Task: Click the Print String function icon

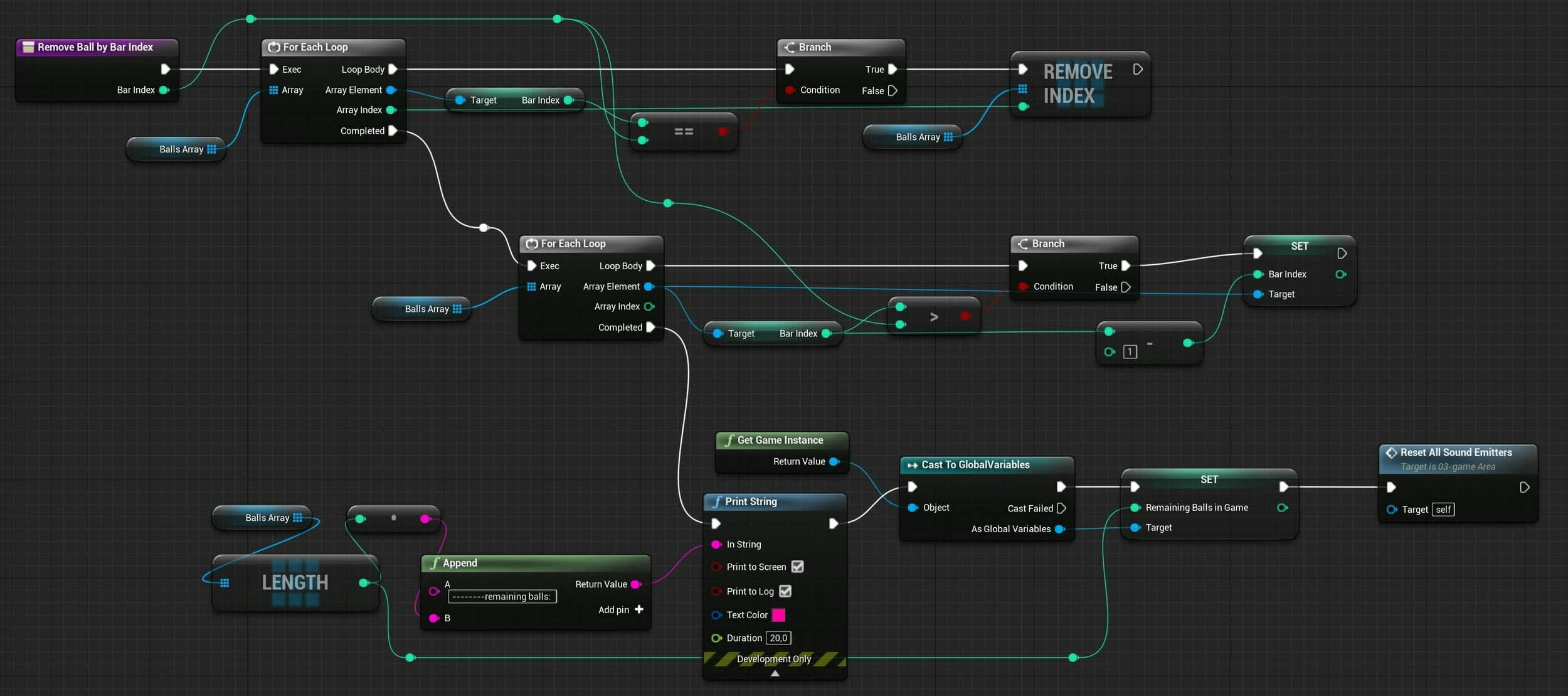Action: 717,501
